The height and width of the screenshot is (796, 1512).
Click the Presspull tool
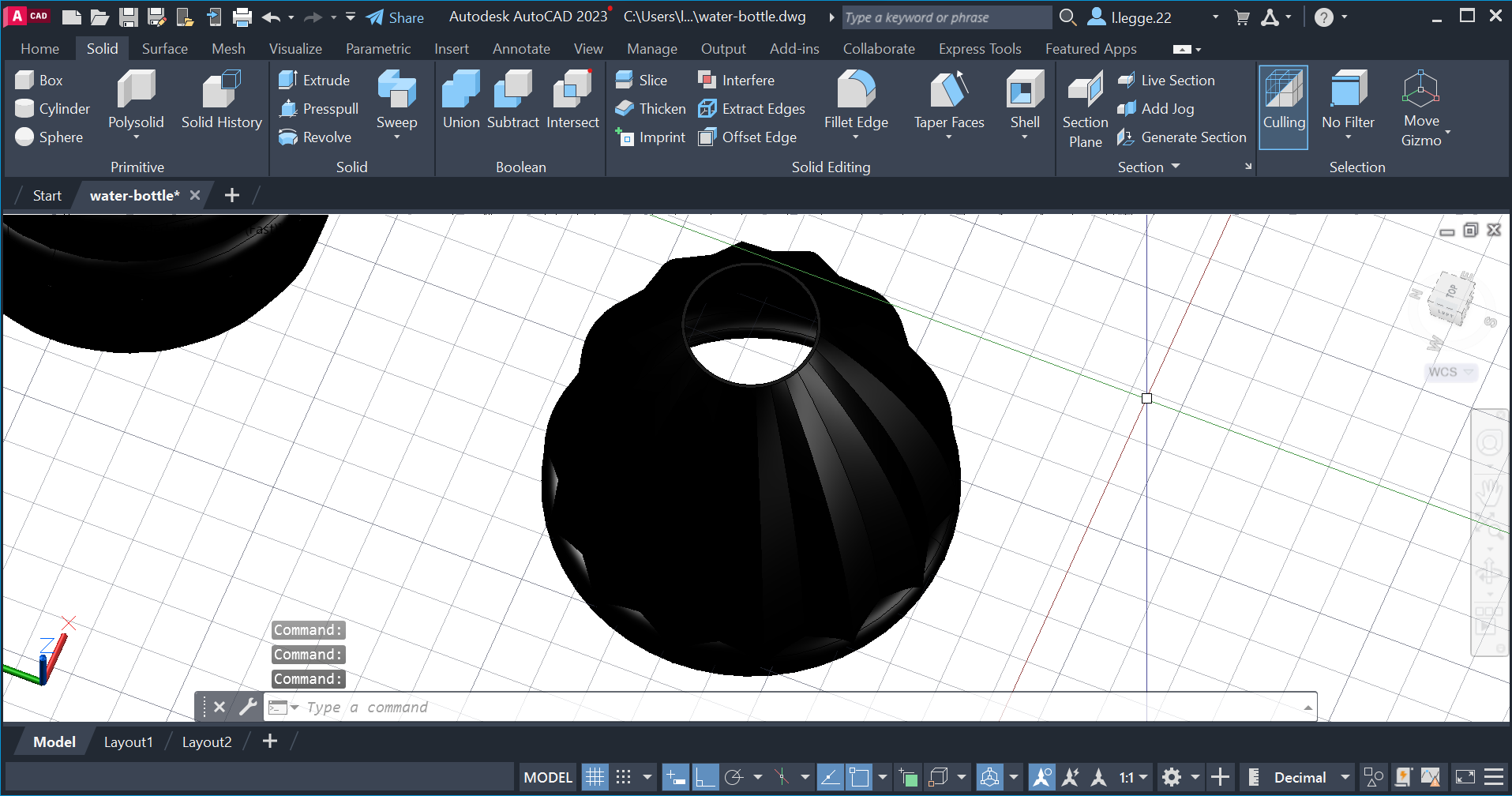319,108
